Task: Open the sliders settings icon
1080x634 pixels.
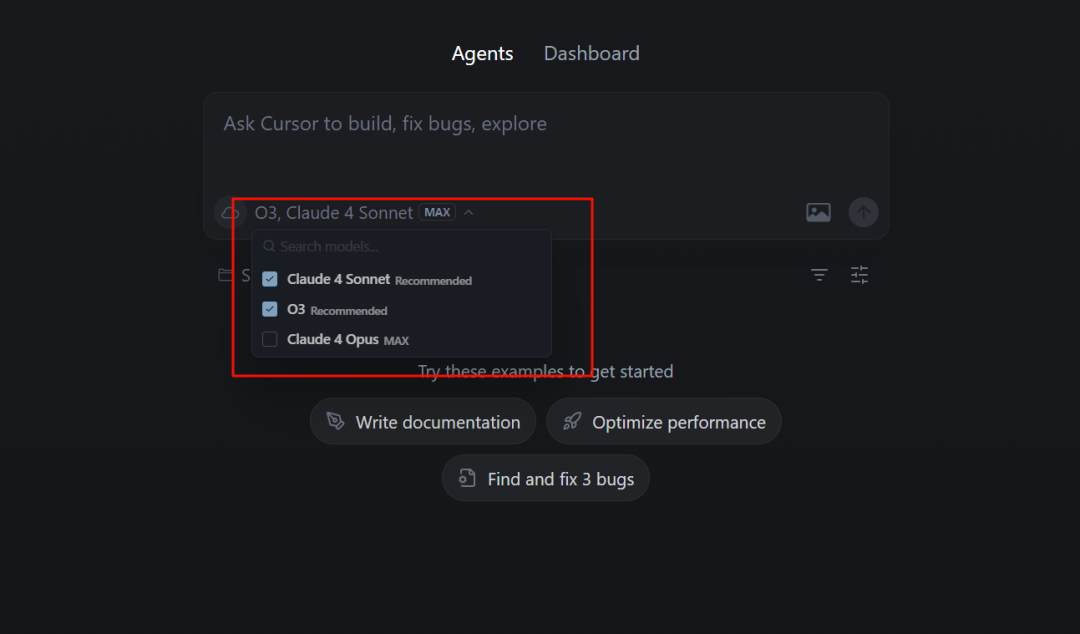Action: tap(860, 275)
